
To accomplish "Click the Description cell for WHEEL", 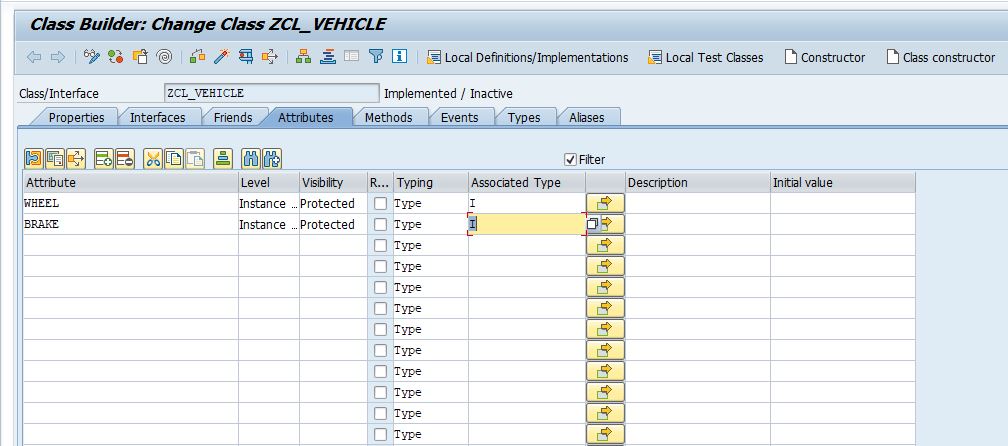I will pyautogui.click(x=698, y=203).
